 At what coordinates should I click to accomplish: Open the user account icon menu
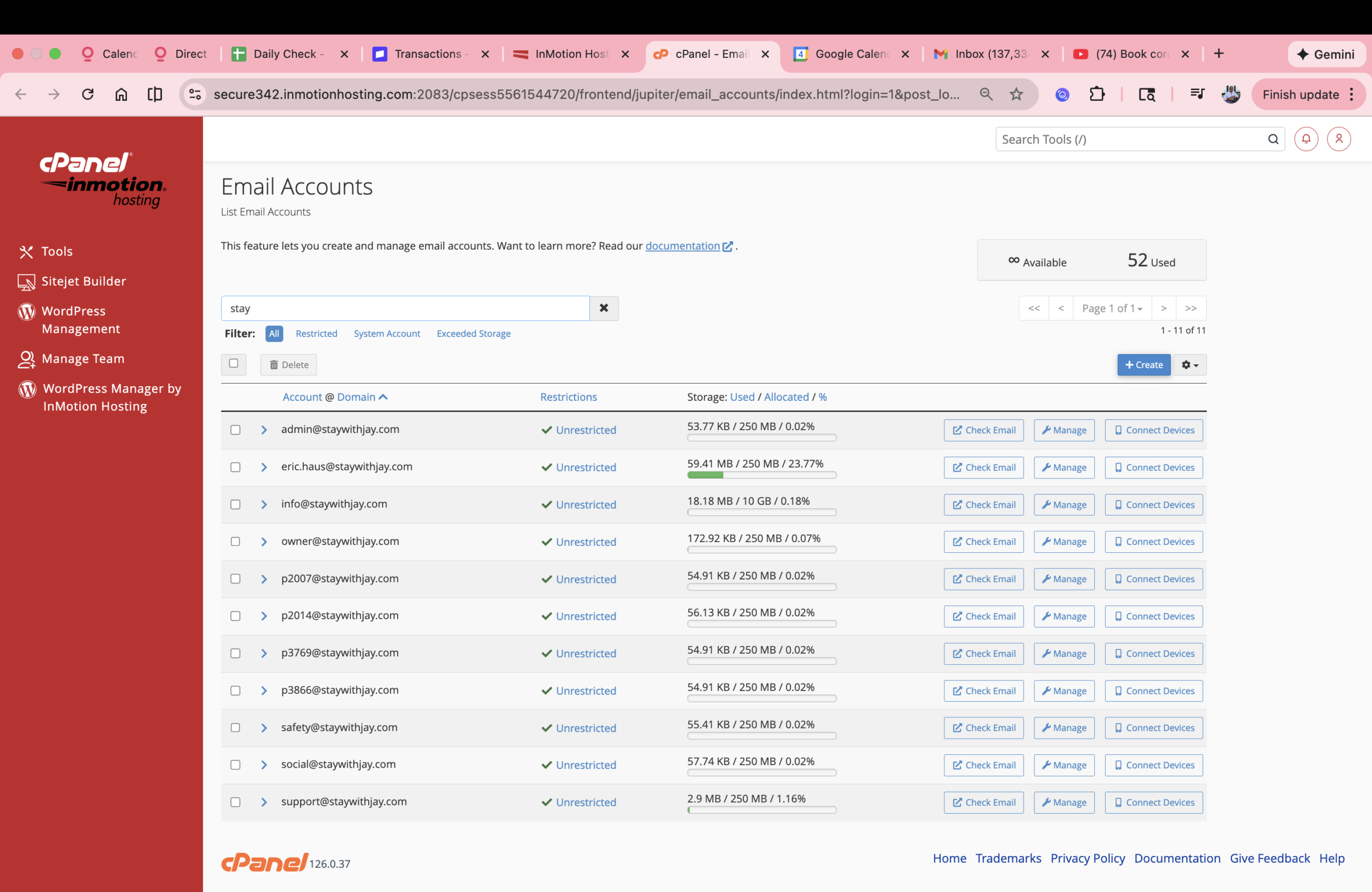point(1339,139)
